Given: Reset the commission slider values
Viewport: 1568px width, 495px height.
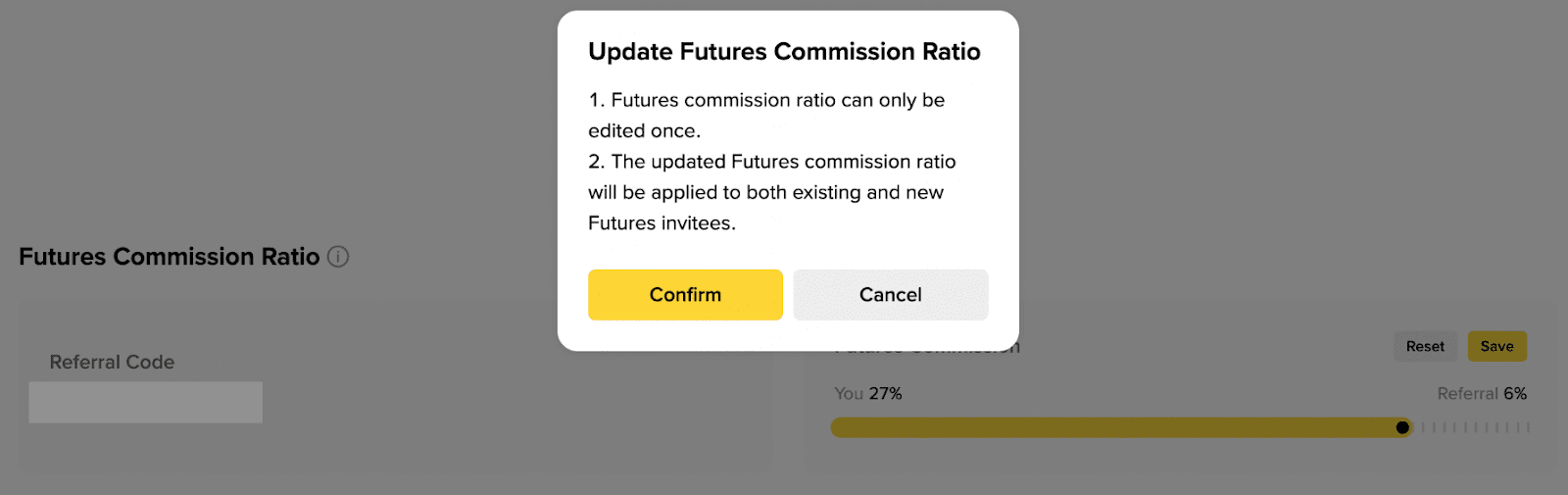Looking at the screenshot, I should pos(1425,346).
